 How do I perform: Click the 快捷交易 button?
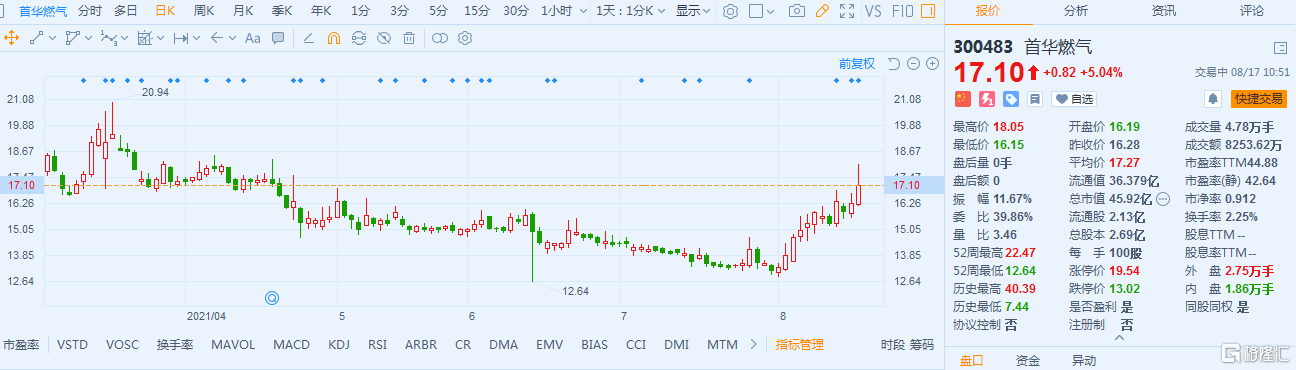[x=1258, y=99]
